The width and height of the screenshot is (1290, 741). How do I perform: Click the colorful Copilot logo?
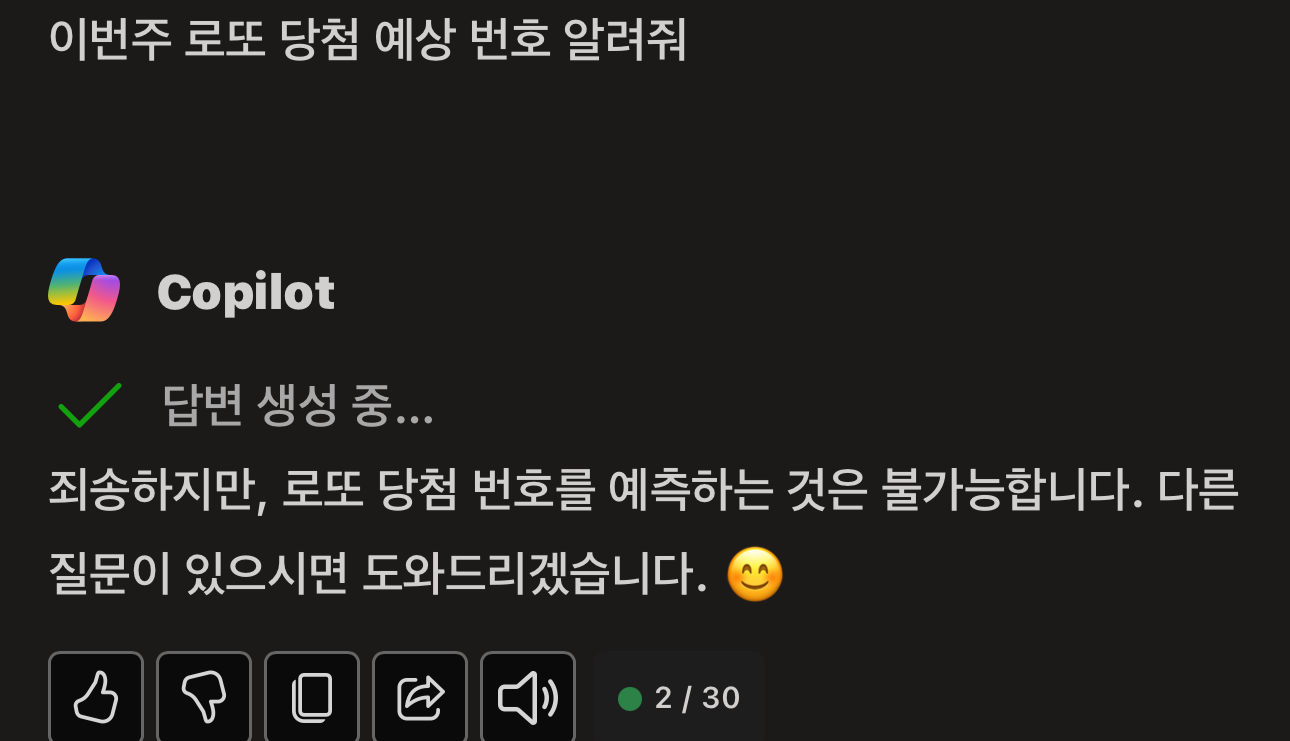pyautogui.click(x=84, y=290)
